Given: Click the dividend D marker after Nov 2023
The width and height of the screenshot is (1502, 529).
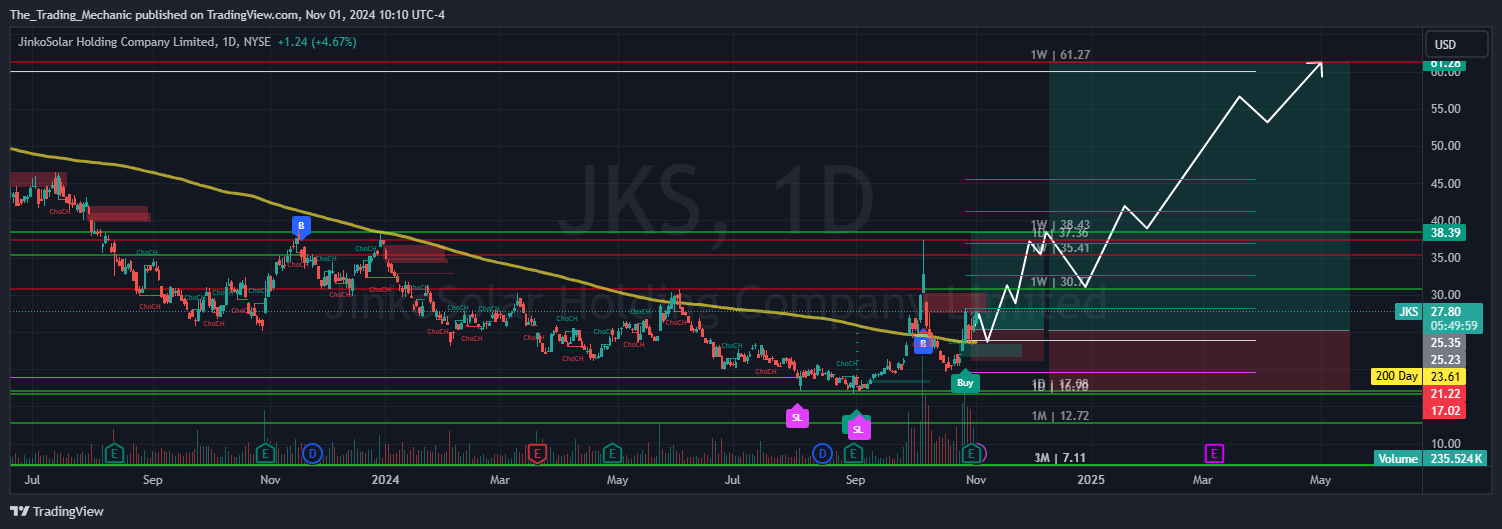Looking at the screenshot, I should tap(311, 454).
